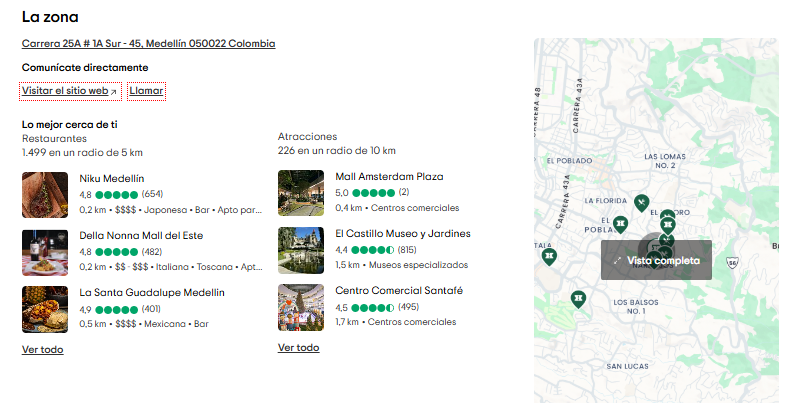Image resolution: width=799 pixels, height=403 pixels.
Task: Open the Niku Medellín thumbnail photo
Action: click(x=45, y=194)
